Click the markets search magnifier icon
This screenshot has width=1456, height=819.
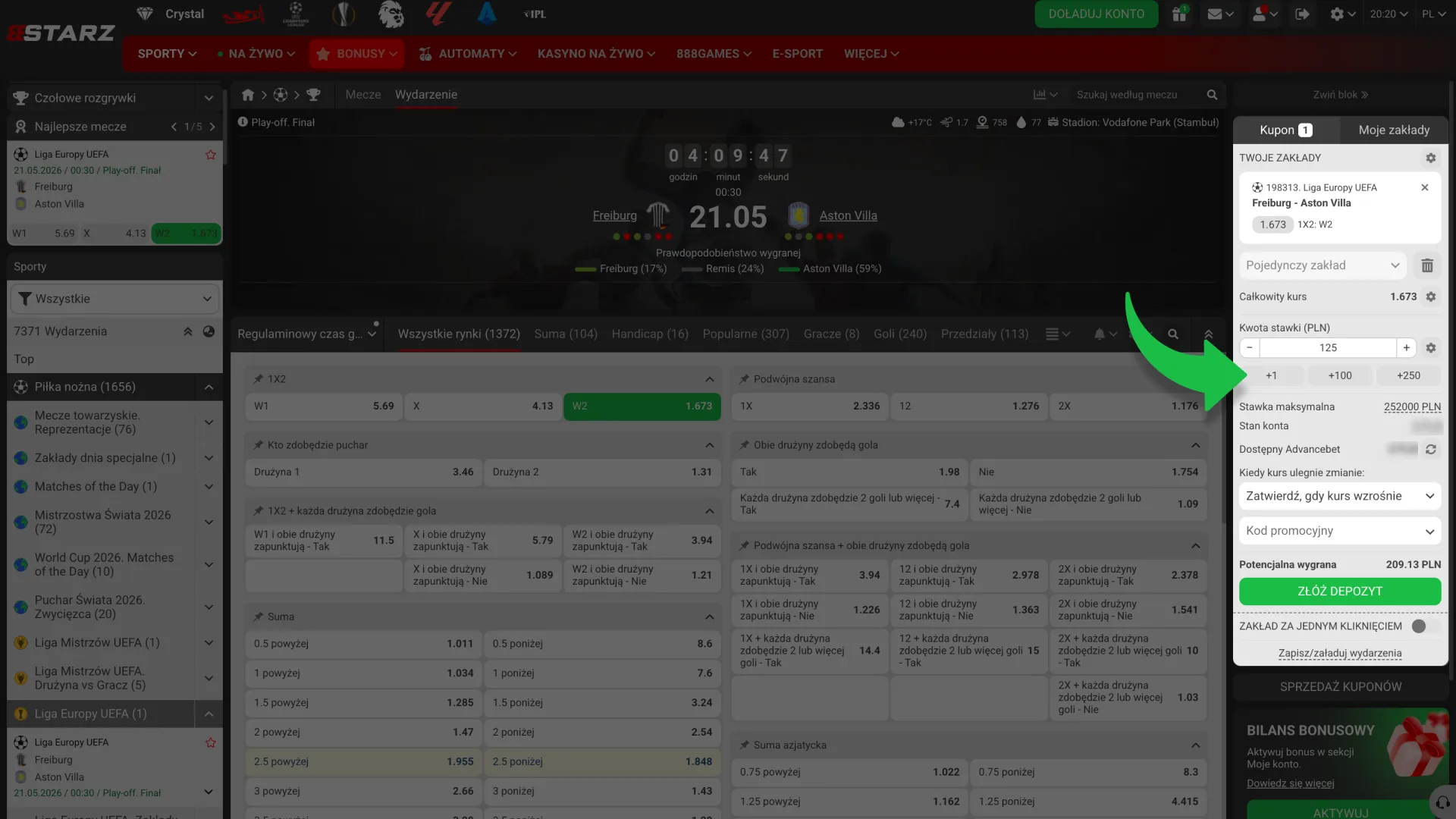(1173, 334)
